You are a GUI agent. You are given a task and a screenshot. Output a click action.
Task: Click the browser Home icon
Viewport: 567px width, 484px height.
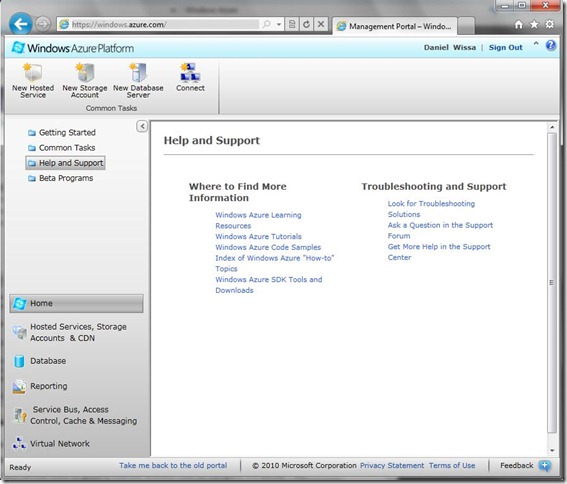(518, 24)
